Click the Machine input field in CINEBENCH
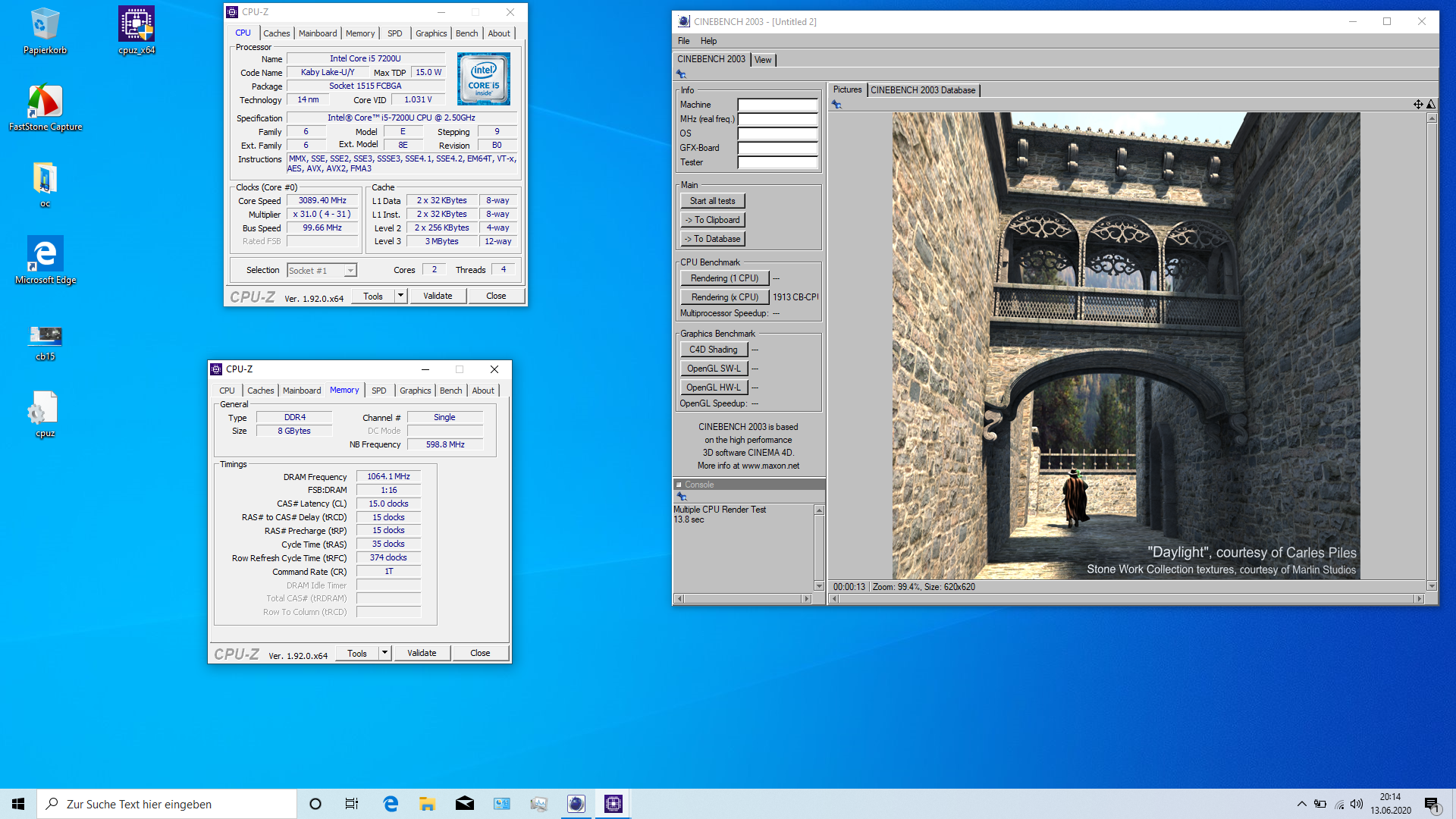 click(x=777, y=105)
